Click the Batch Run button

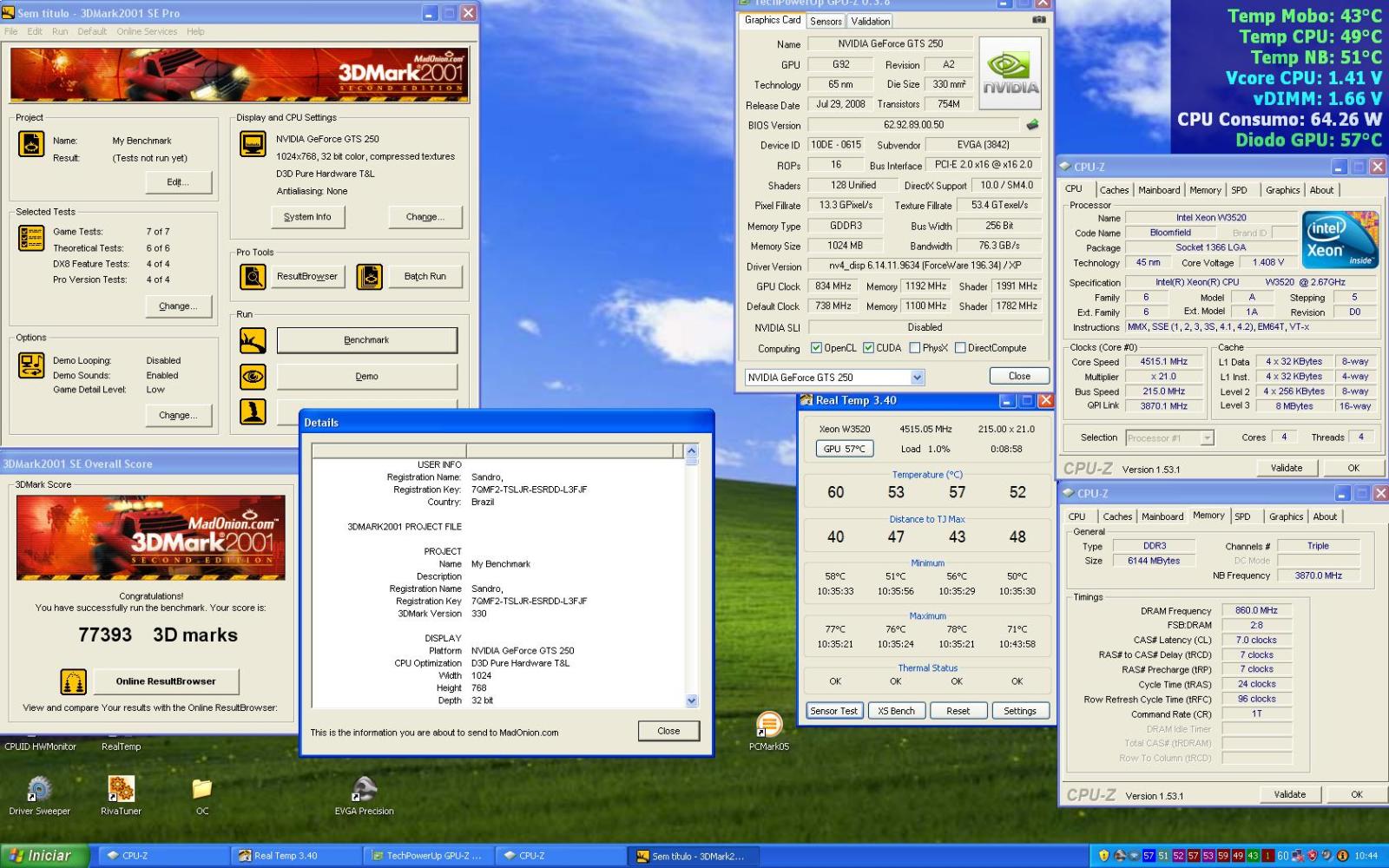[x=425, y=277]
